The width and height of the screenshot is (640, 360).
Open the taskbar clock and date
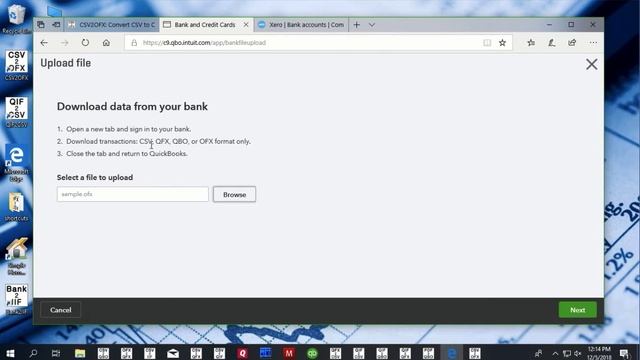(x=599, y=353)
